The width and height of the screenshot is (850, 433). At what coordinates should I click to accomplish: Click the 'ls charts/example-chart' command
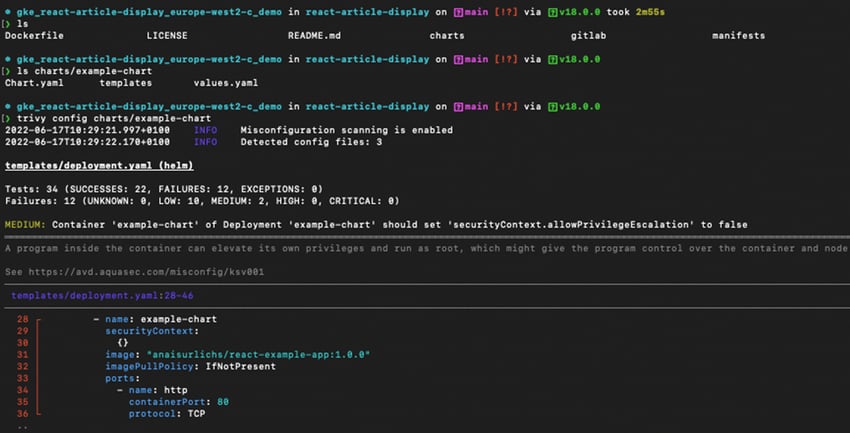(x=85, y=72)
